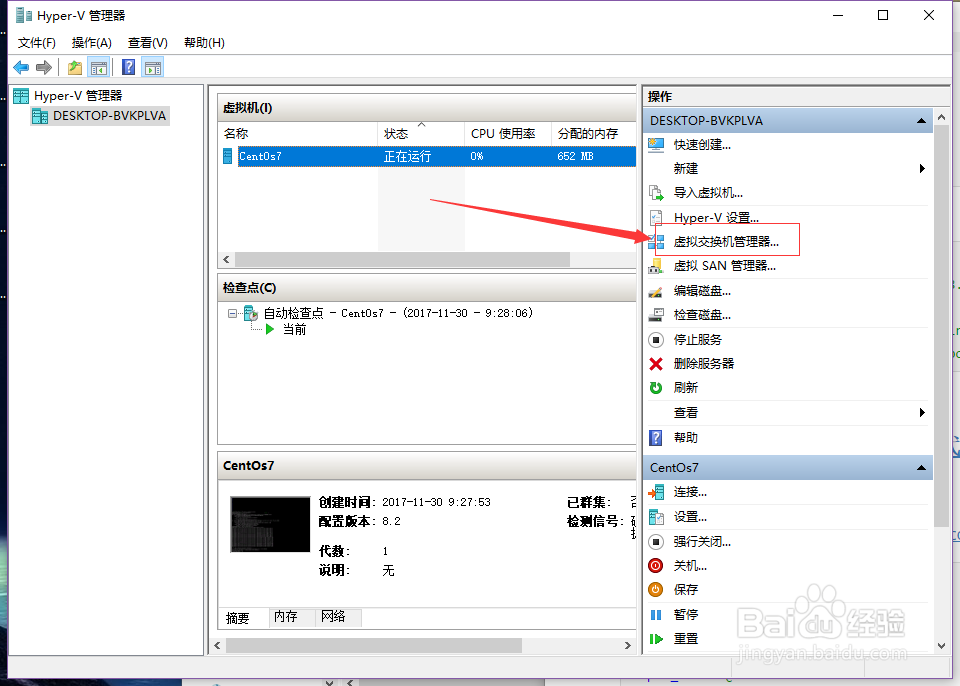Sort by CPU 使用率 column header
The width and height of the screenshot is (960, 686).
508,134
